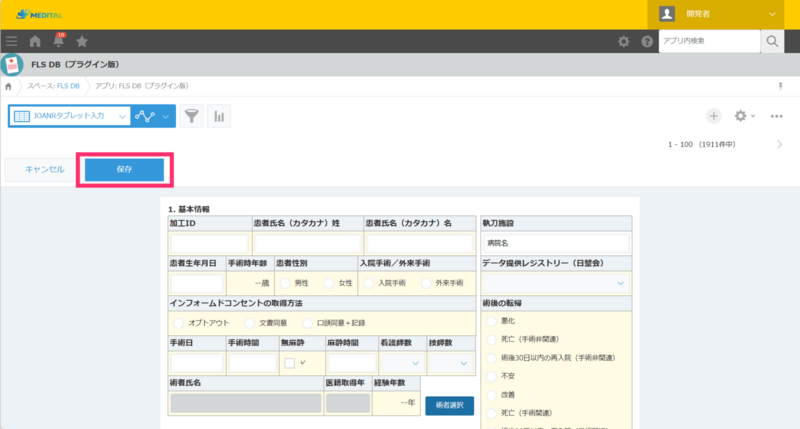Open the bar chart aggregate icon
Image resolution: width=800 pixels, height=429 pixels.
tap(219, 116)
